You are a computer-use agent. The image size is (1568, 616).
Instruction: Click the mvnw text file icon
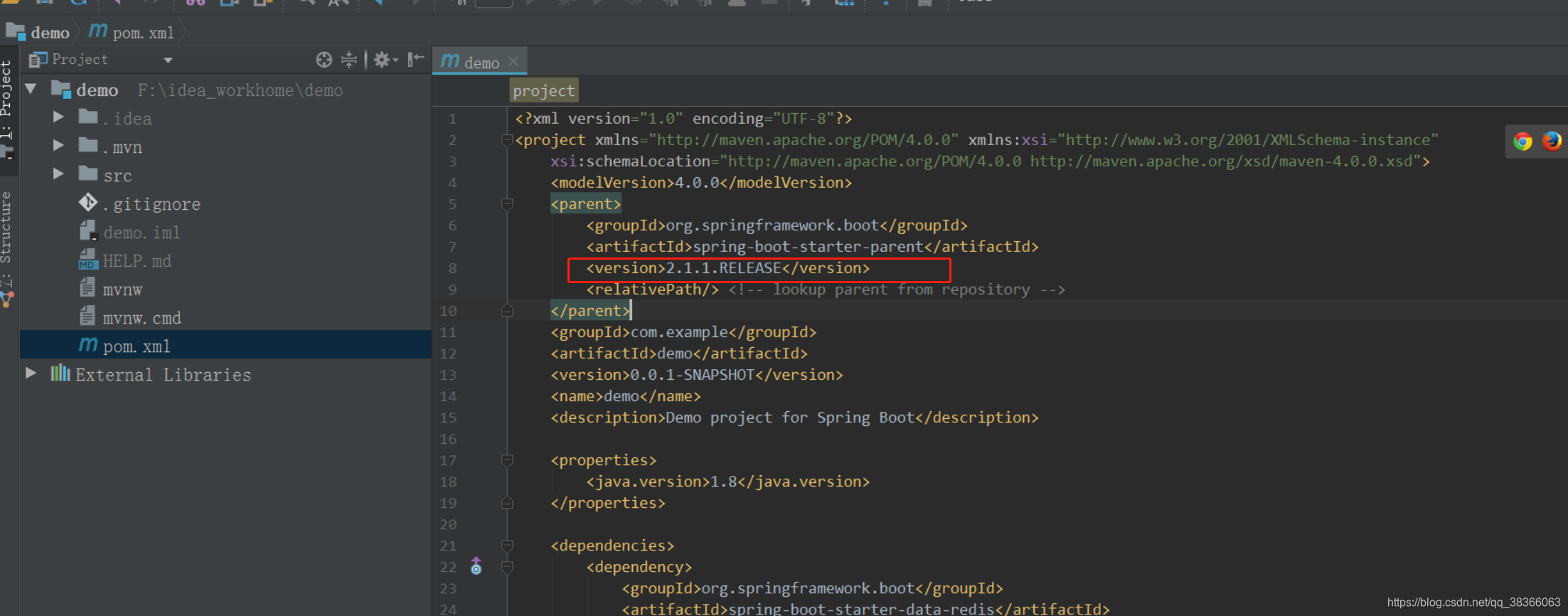87,288
